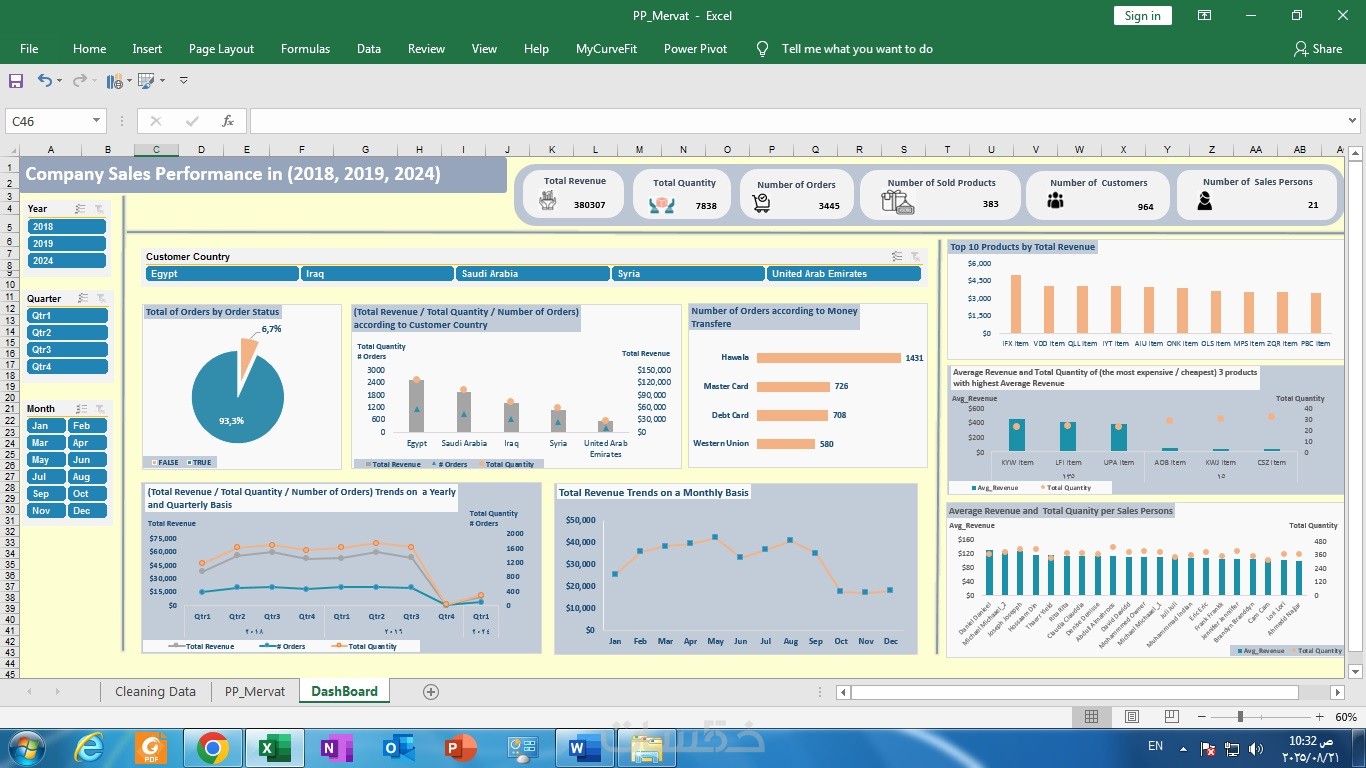Toggle multi-select on the Quarter slicer
This screenshot has width=1366, height=768.
coord(83,298)
